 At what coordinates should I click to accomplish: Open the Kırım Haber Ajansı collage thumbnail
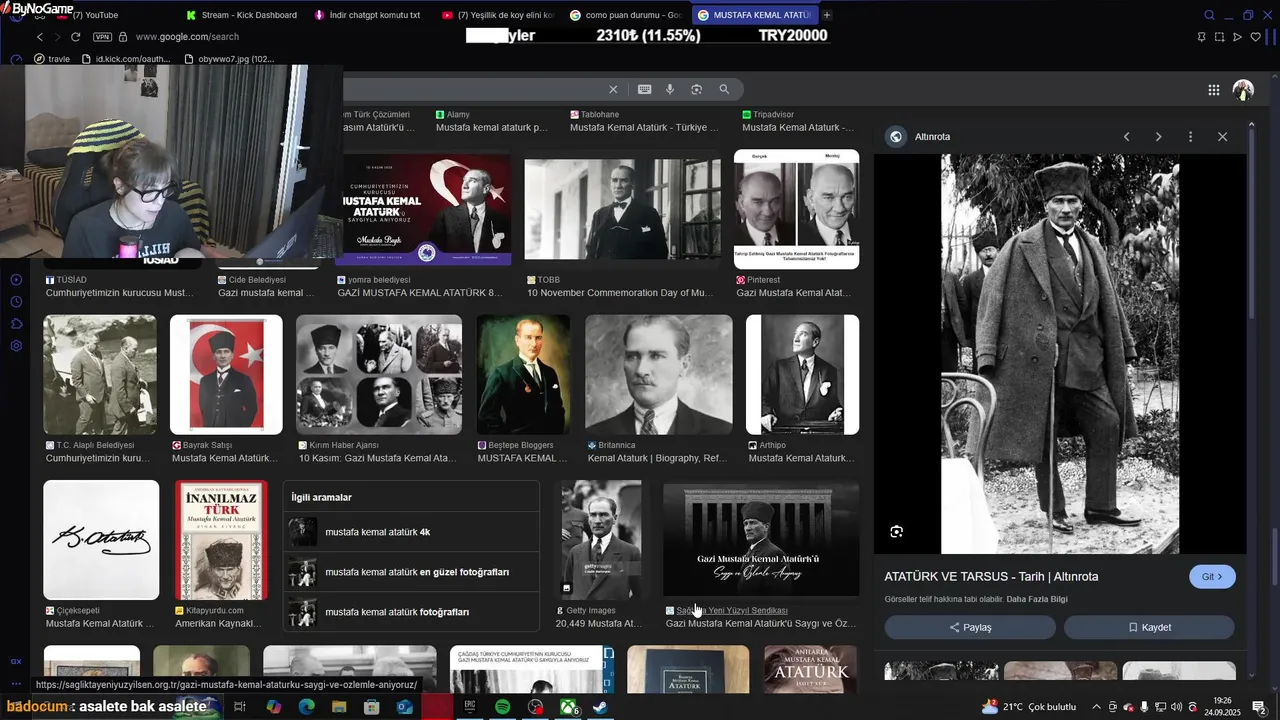(379, 375)
